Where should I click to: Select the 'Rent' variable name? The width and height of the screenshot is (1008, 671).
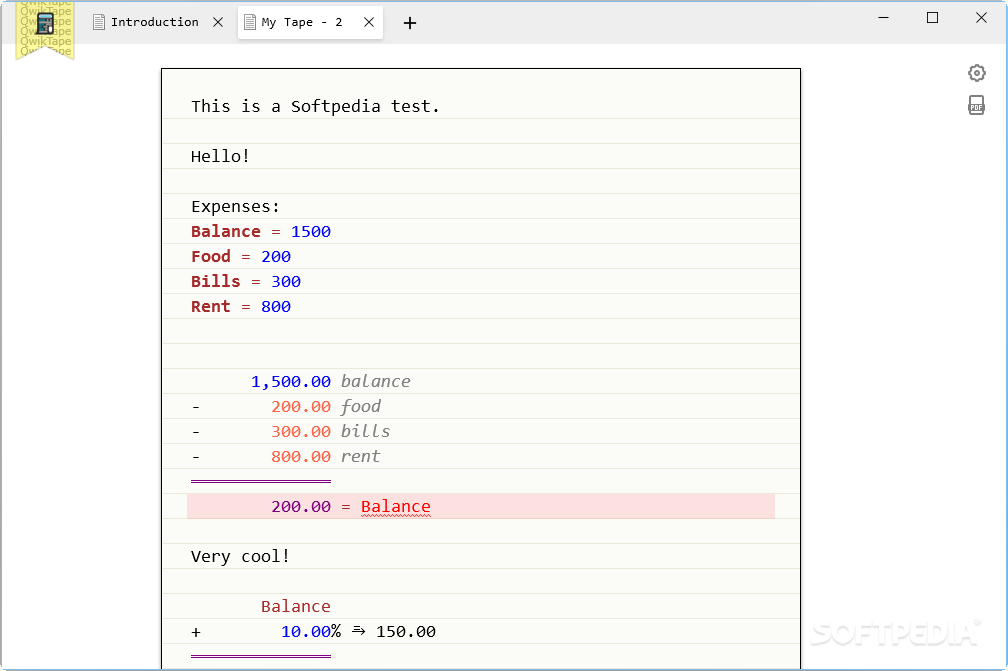pyautogui.click(x=211, y=307)
